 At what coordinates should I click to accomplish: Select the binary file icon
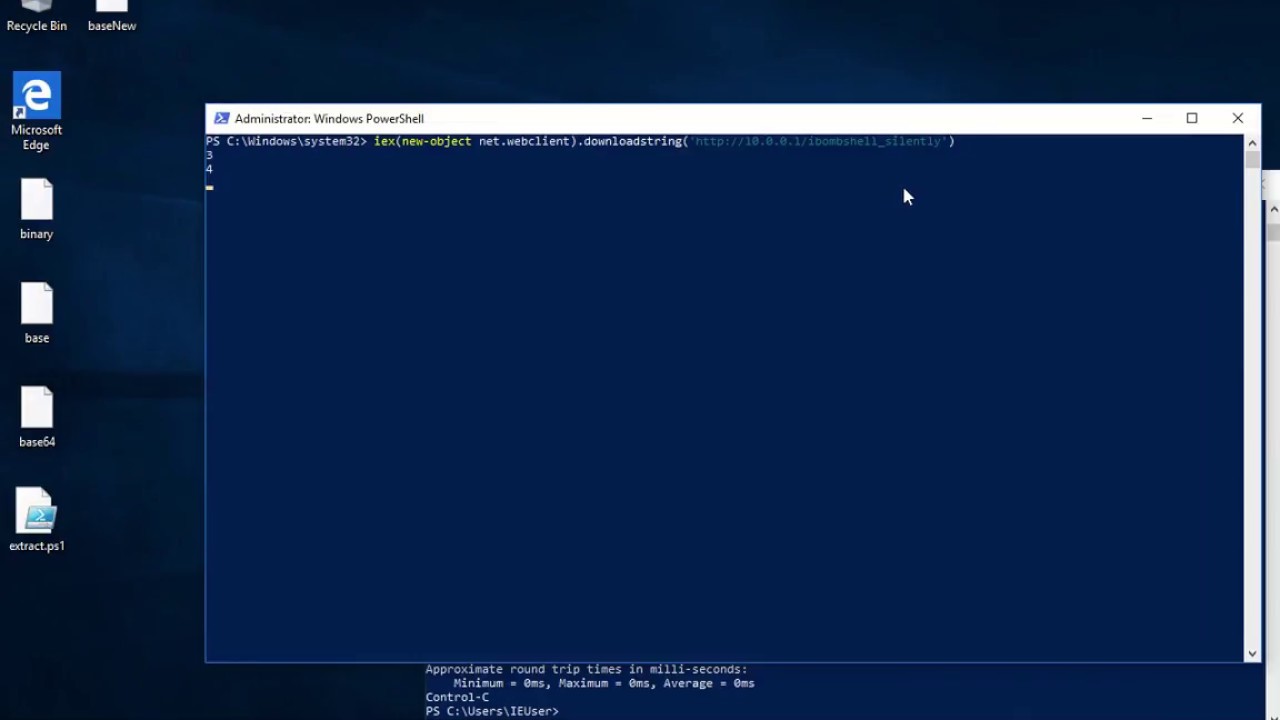point(36,209)
